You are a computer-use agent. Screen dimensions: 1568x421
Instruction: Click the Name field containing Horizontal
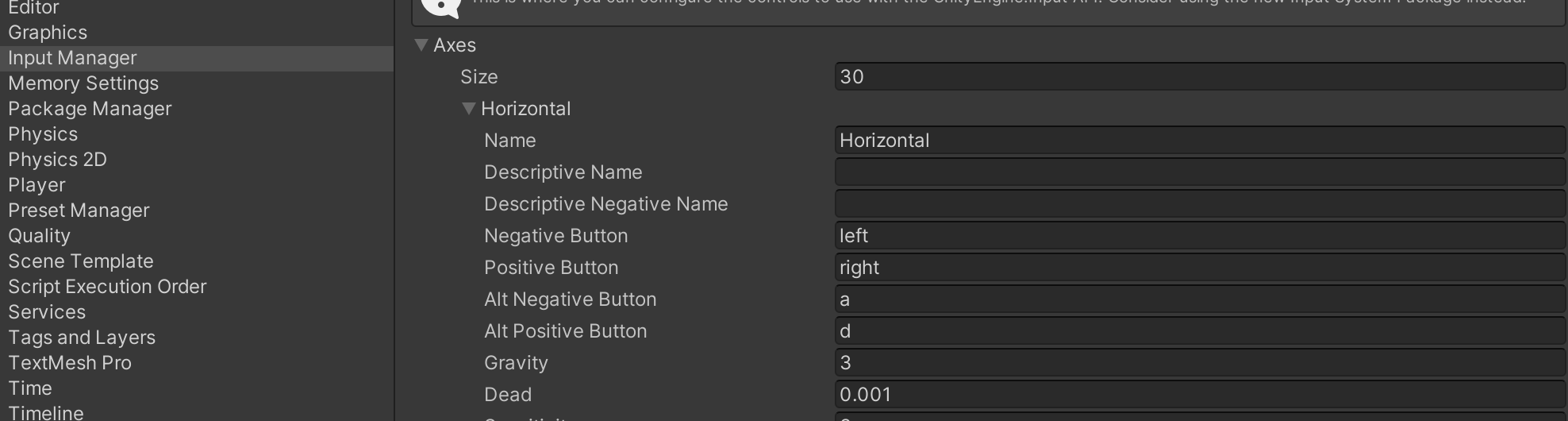[x=1198, y=141]
